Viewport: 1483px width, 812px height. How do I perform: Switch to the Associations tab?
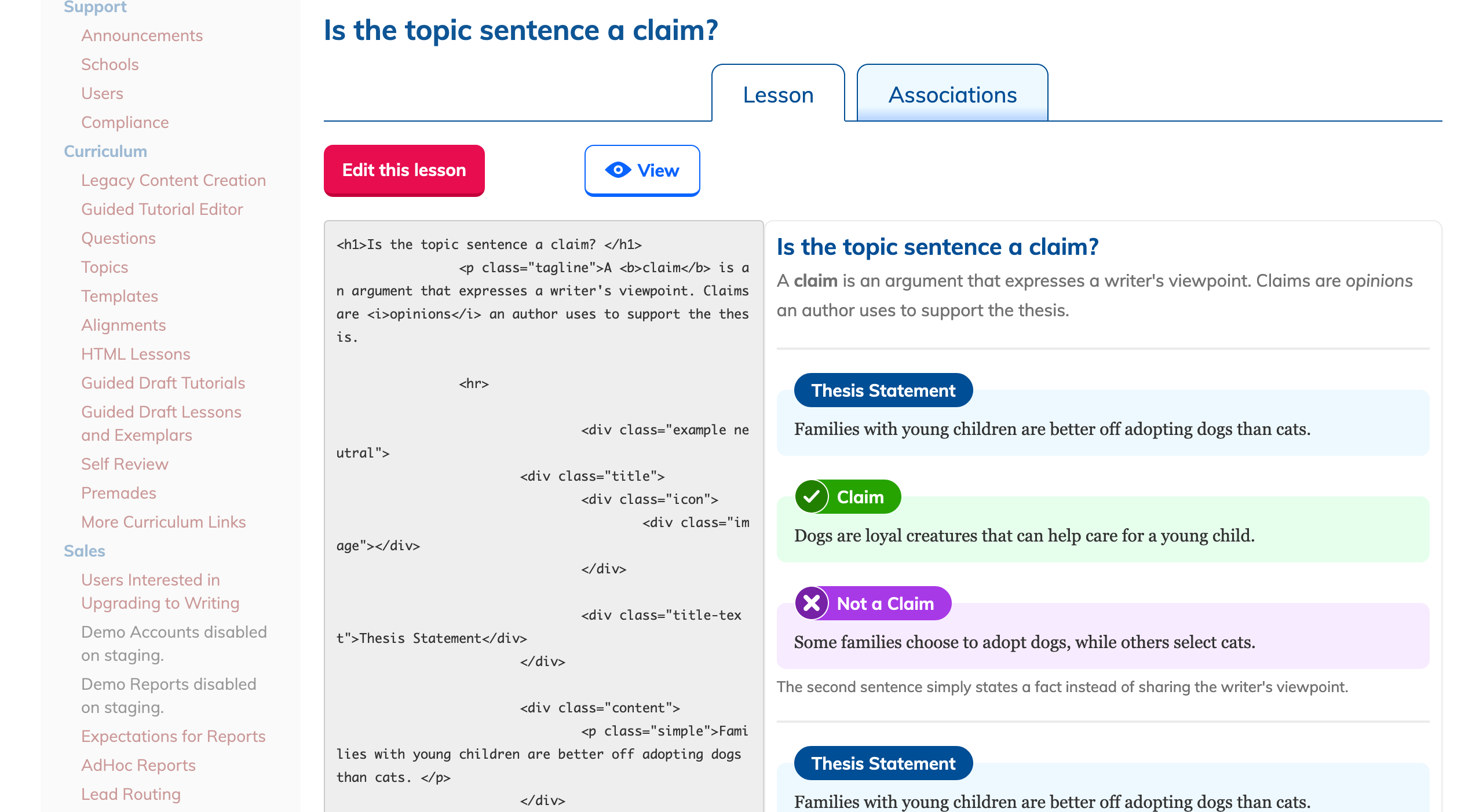pyautogui.click(x=952, y=95)
